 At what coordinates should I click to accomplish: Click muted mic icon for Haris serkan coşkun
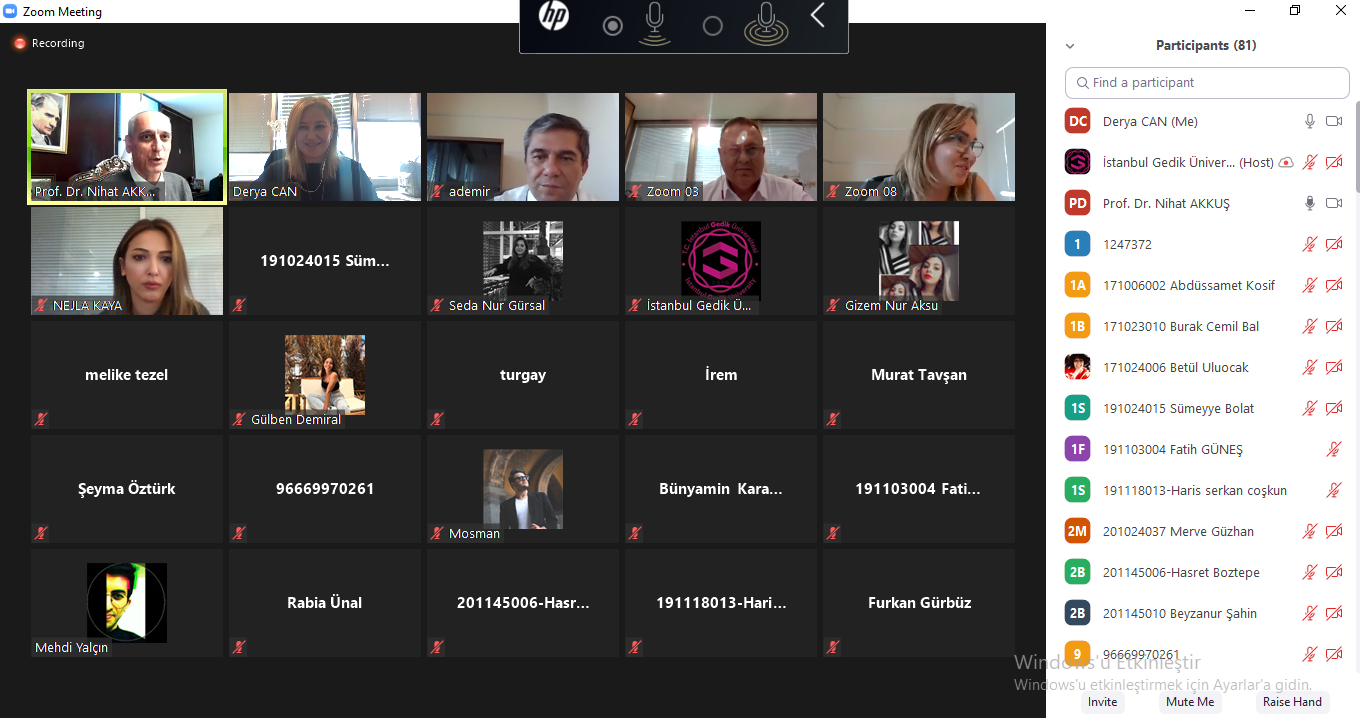[x=1334, y=490]
